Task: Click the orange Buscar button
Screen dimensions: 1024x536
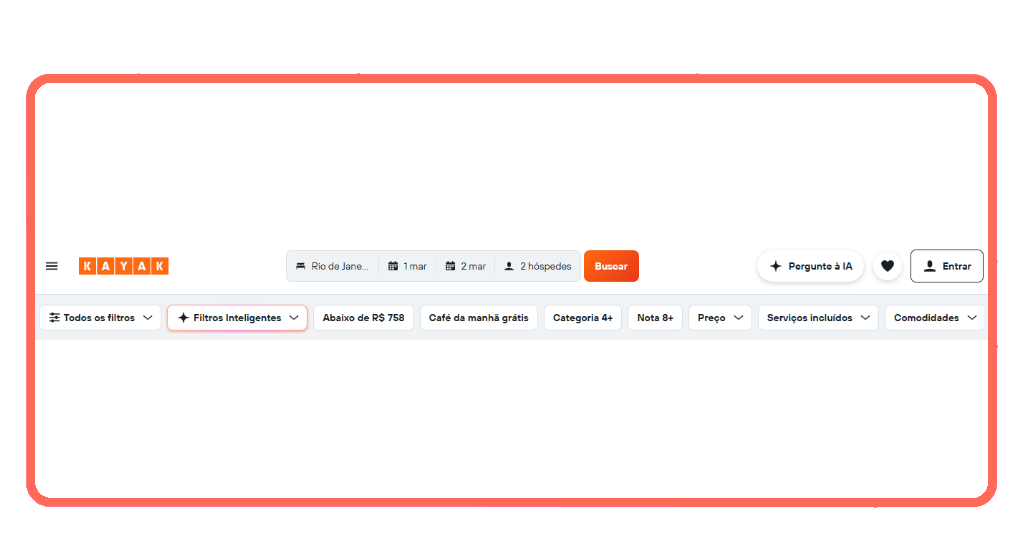Action: click(611, 266)
